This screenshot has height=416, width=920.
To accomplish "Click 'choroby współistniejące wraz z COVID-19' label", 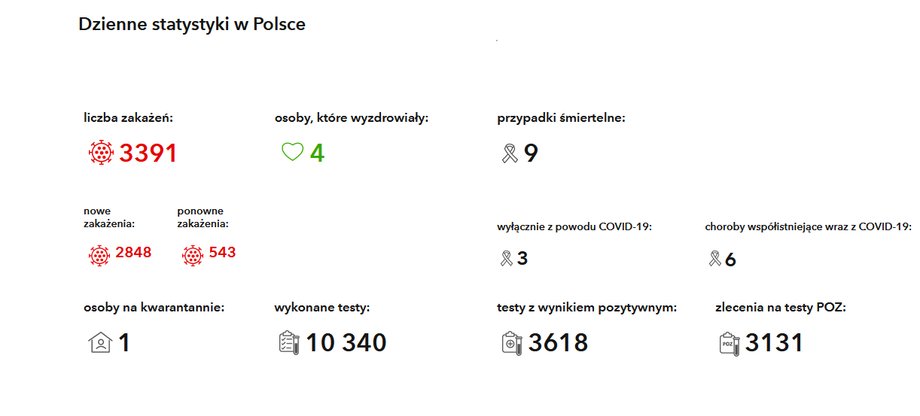I will pyautogui.click(x=809, y=227).
